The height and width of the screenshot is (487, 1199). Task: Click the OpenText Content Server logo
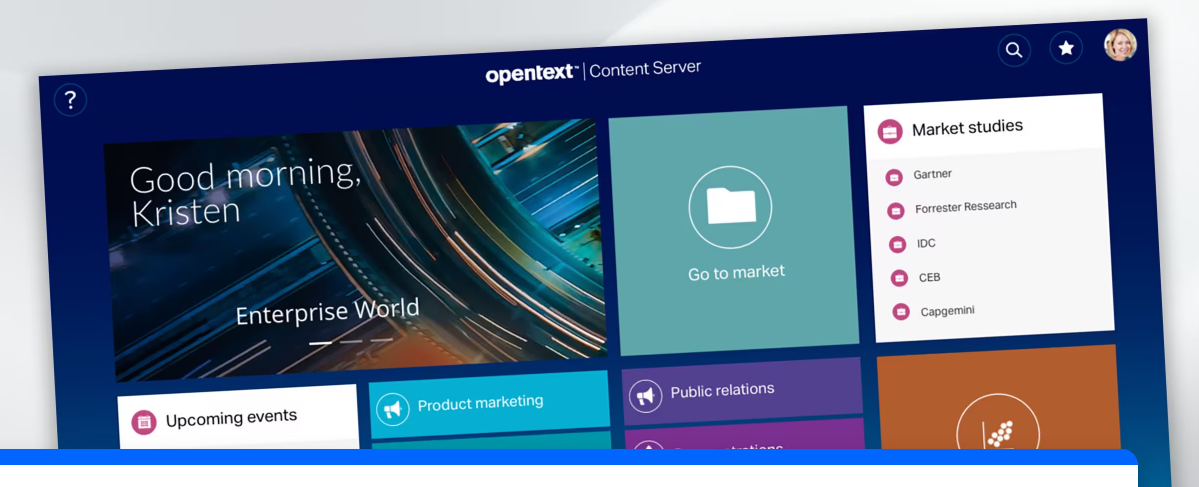(593, 72)
